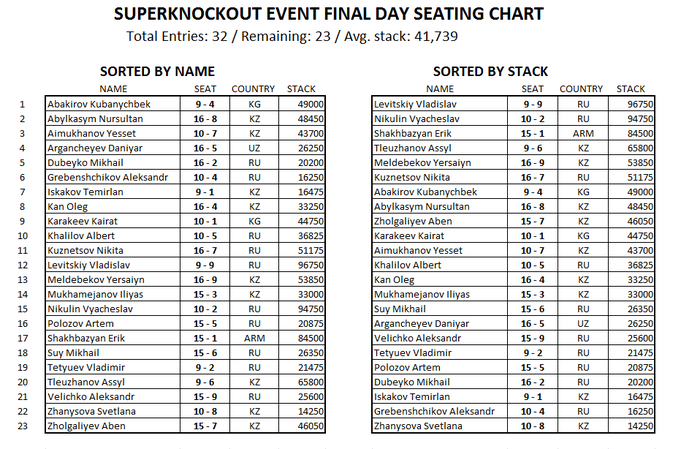Click row number 12 in left table
The width and height of the screenshot is (700, 449).
pyautogui.click(x=22, y=265)
